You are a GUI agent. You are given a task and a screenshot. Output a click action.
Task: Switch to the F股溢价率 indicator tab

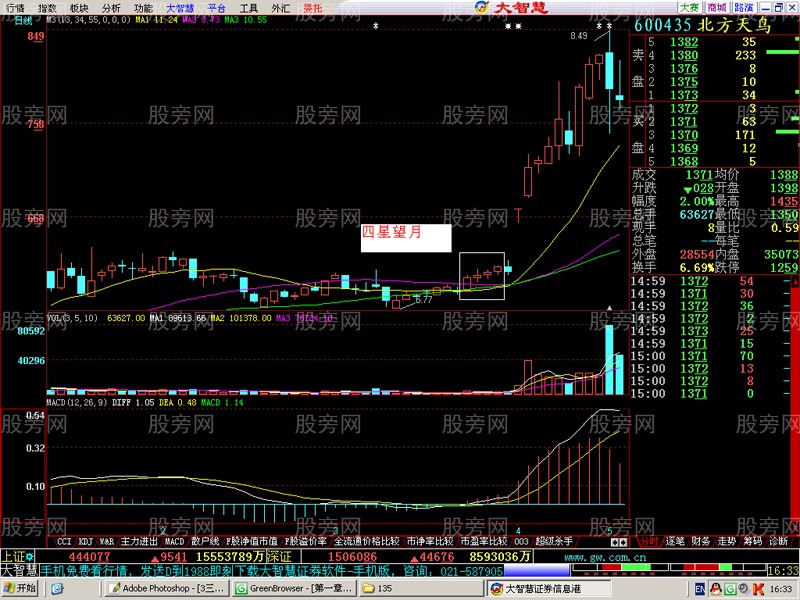[306, 541]
